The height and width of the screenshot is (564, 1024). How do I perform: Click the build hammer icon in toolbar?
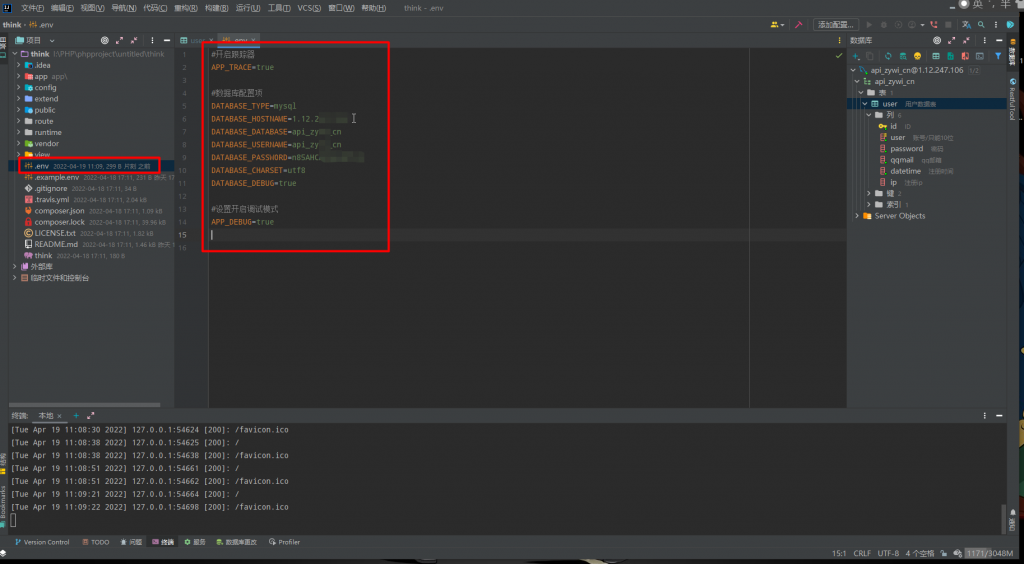click(x=799, y=24)
